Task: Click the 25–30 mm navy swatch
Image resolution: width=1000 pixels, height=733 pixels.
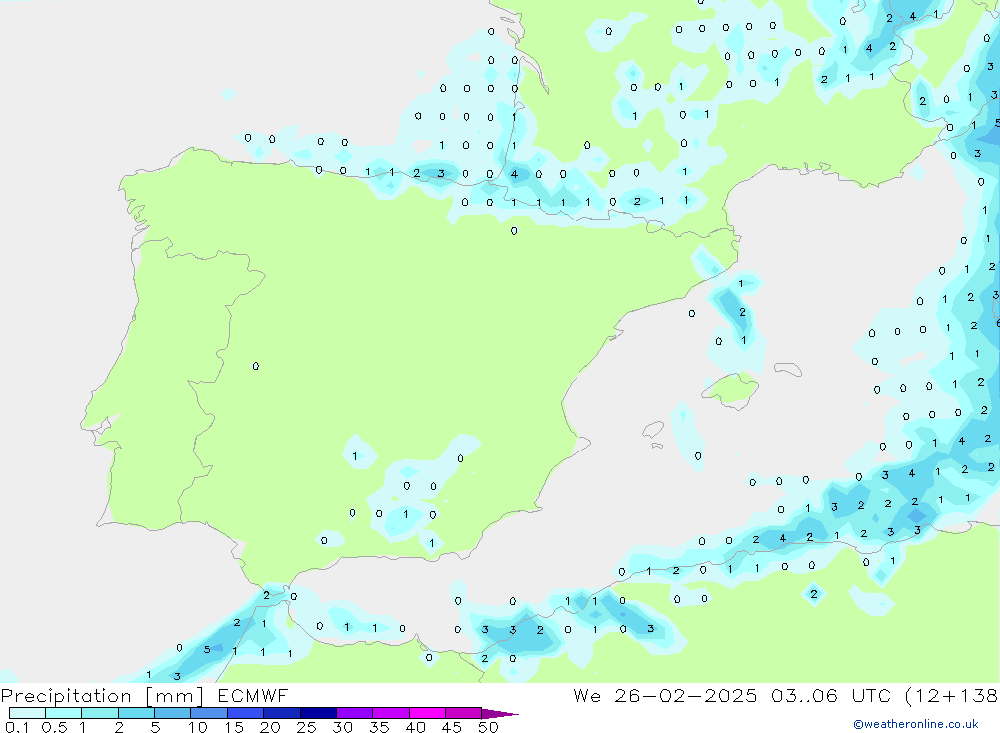Action: pos(318,713)
